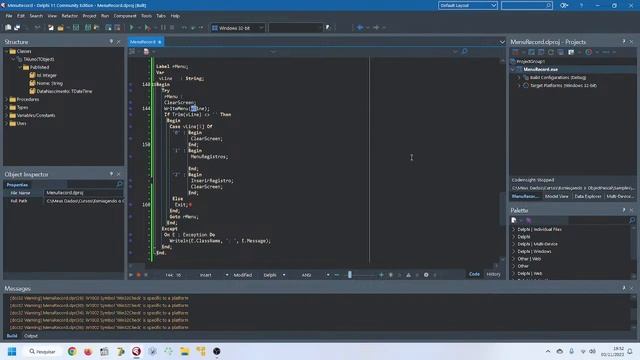Open the Tools menu
640x360 pixels.
pyautogui.click(x=146, y=16)
